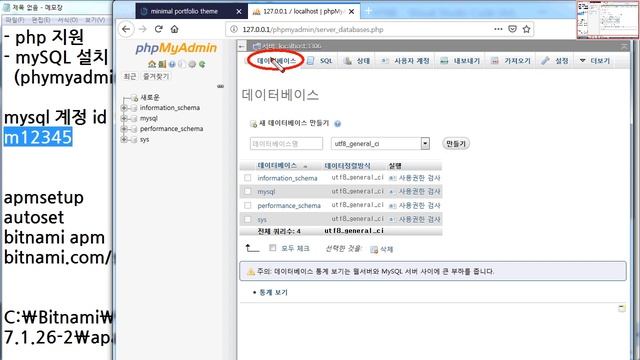The image size is (640, 360).
Task: Open the 설정 settings tab
Action: pos(555,61)
